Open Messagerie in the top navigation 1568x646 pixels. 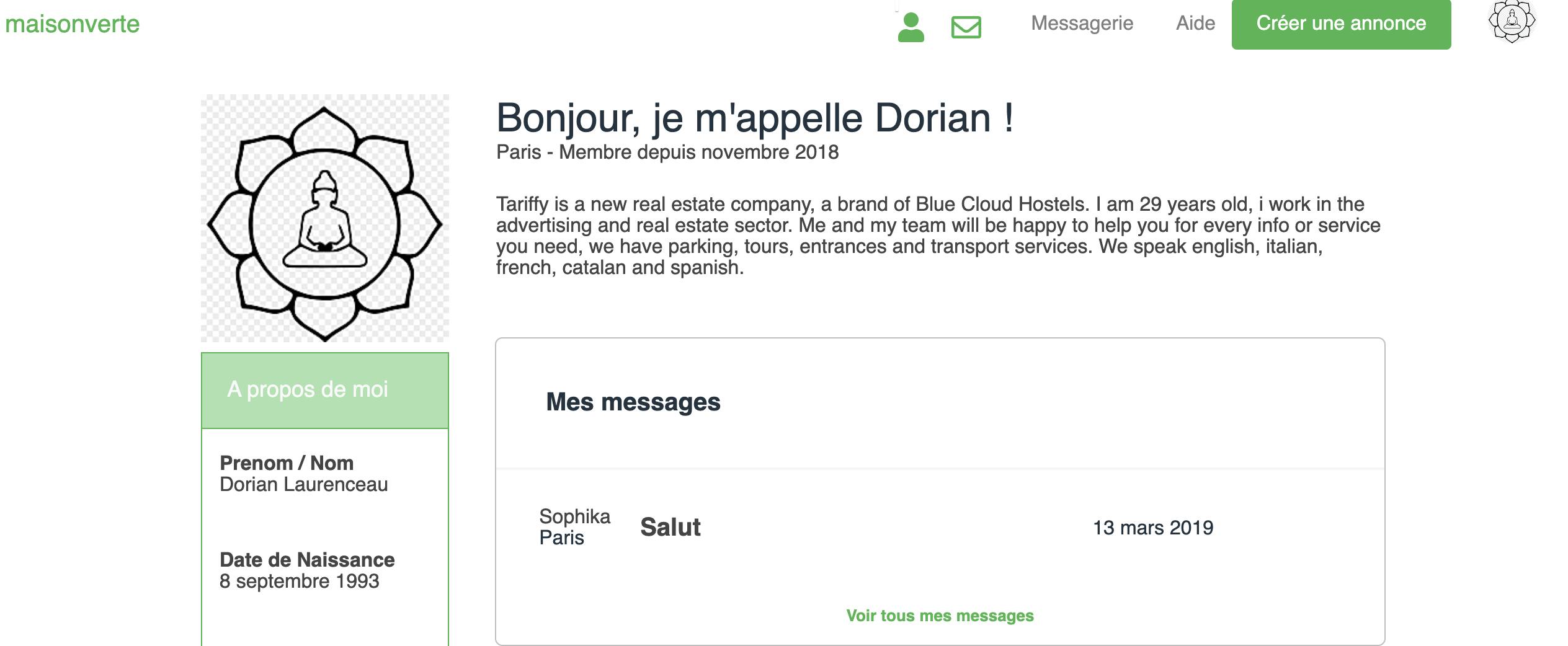[x=1082, y=23]
